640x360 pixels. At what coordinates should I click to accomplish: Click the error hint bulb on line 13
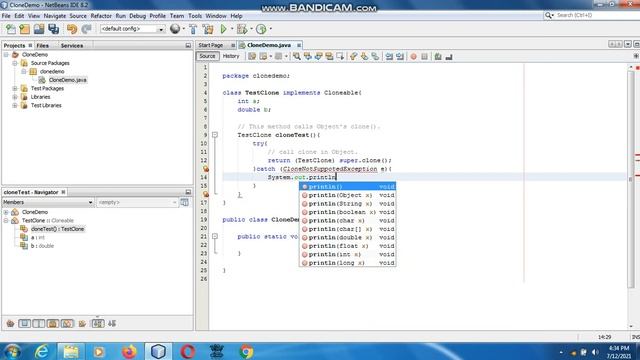click(x=206, y=169)
